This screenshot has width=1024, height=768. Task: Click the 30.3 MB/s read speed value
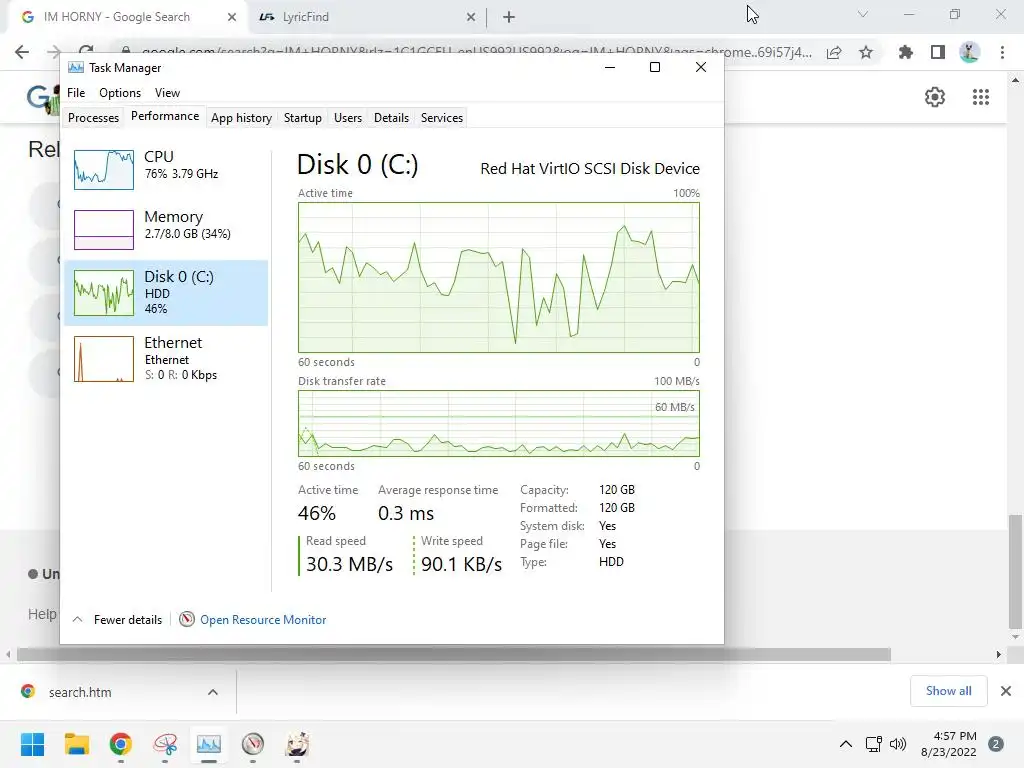[349, 564]
